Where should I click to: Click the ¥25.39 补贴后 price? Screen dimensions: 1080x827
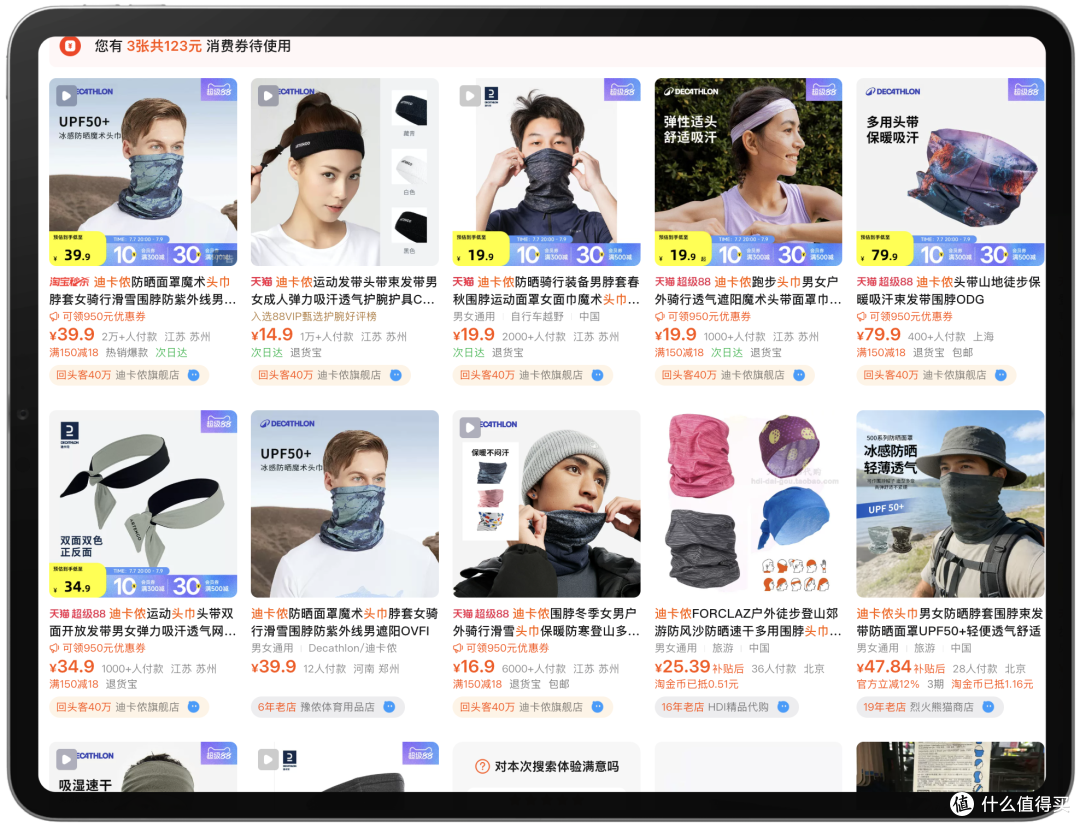click(699, 667)
